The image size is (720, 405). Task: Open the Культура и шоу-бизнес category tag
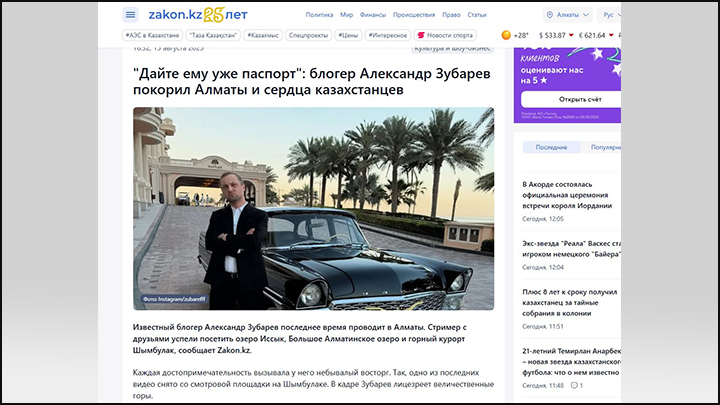pyautogui.click(x=452, y=49)
